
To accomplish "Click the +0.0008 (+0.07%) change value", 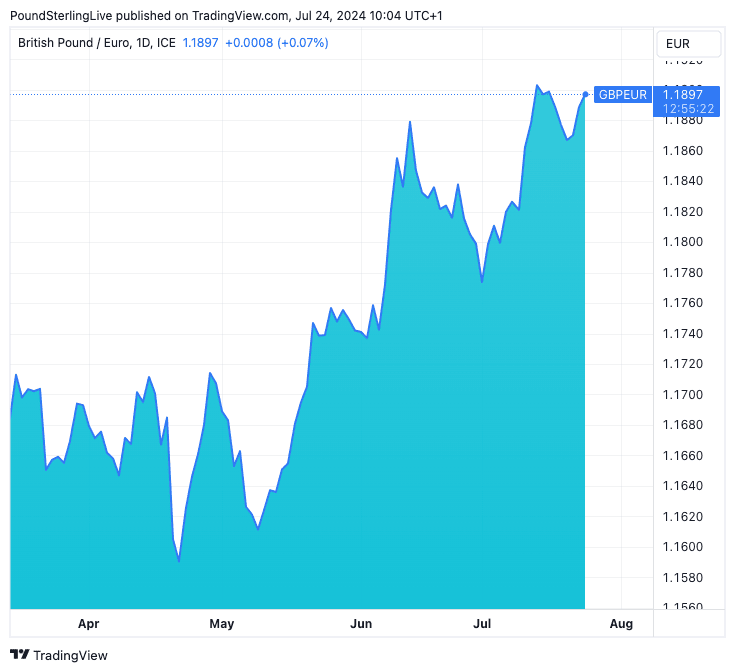I will pyautogui.click(x=276, y=43).
